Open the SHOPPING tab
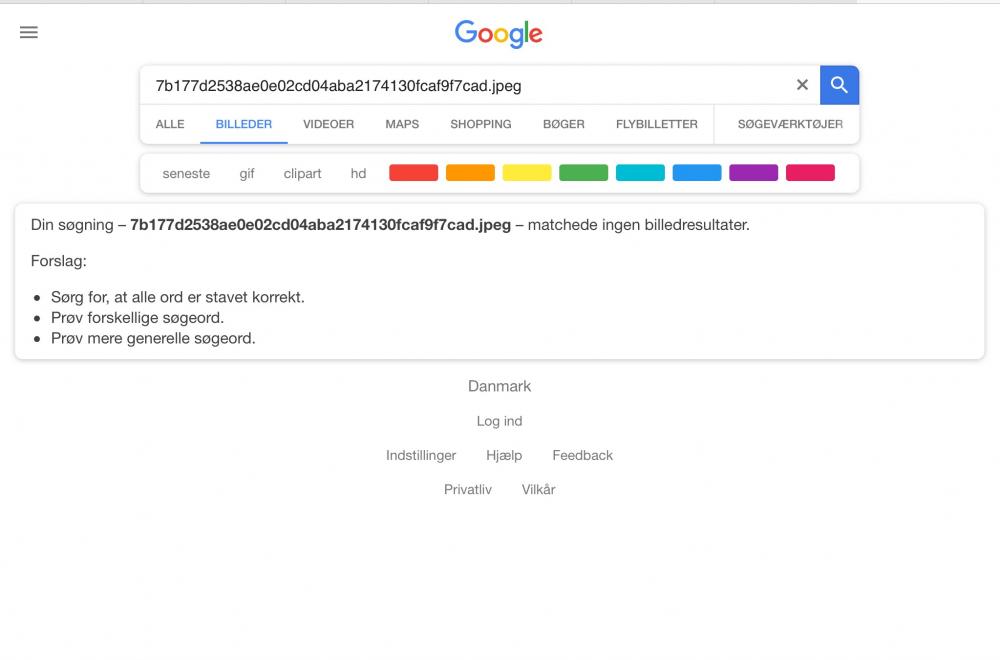 click(x=481, y=124)
